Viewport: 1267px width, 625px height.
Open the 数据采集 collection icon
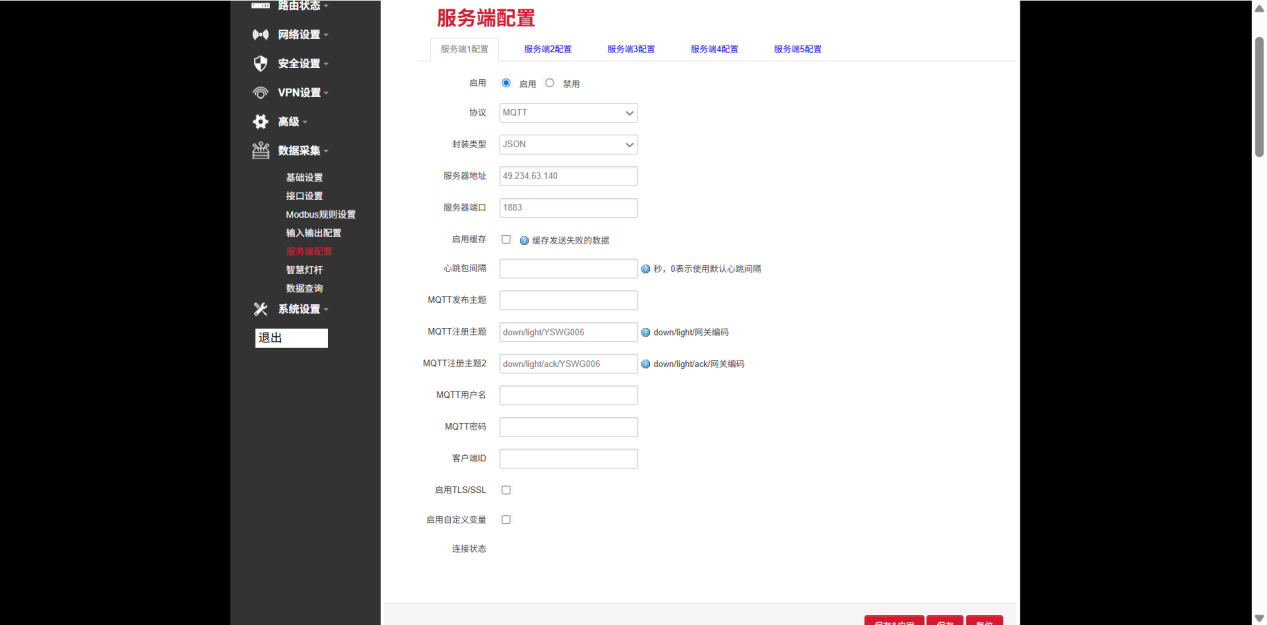(x=261, y=150)
